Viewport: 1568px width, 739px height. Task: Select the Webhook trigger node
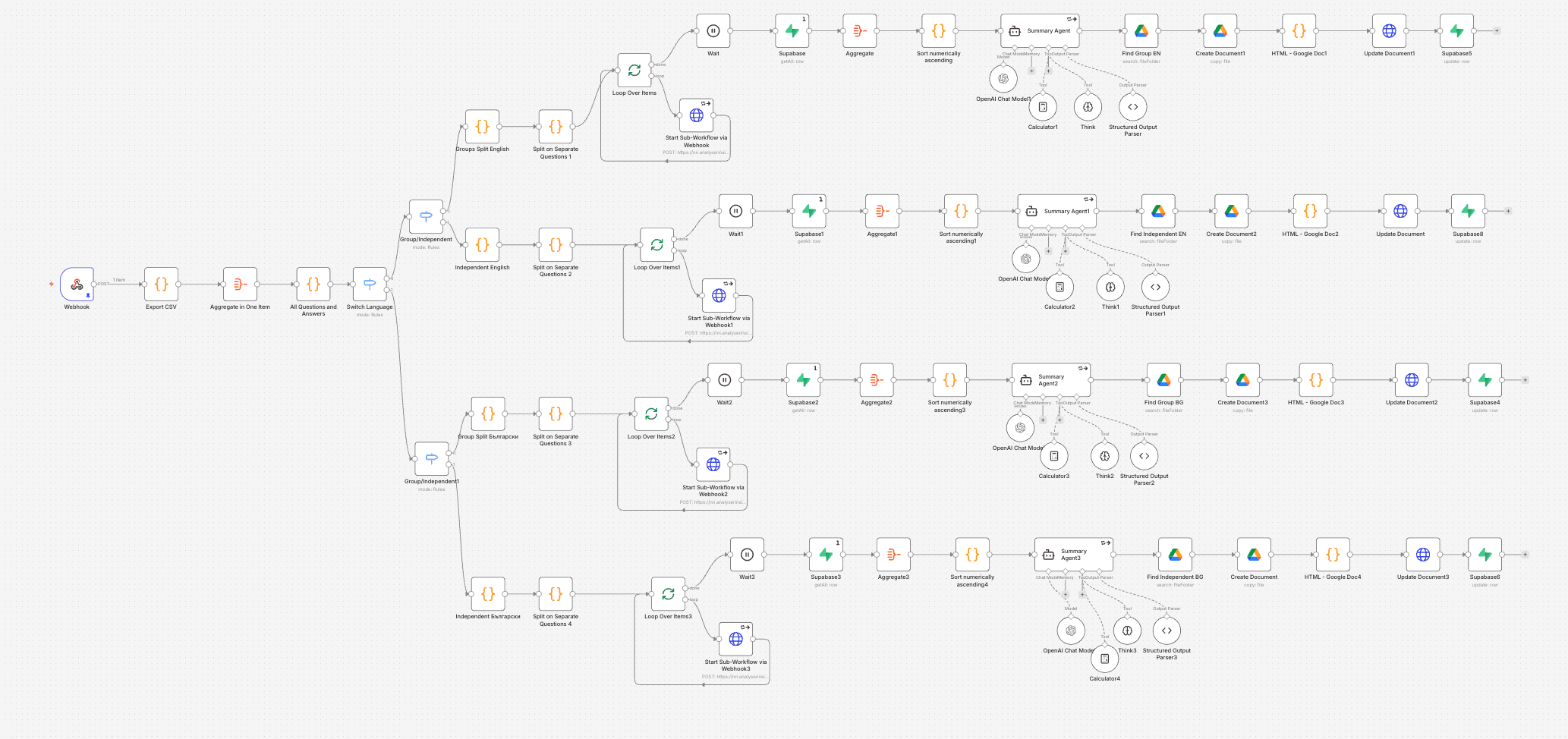click(x=77, y=285)
